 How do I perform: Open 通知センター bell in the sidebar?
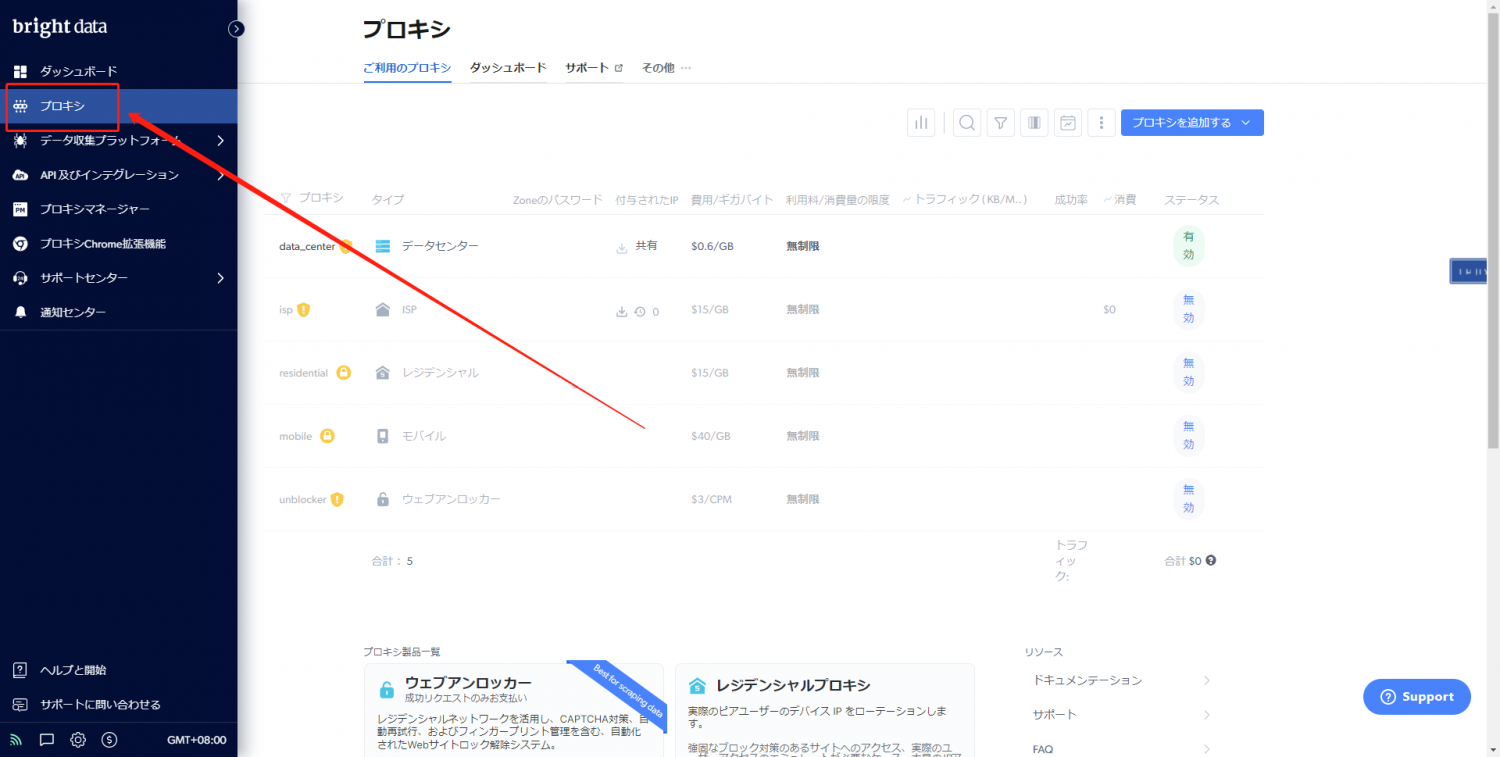point(118,312)
